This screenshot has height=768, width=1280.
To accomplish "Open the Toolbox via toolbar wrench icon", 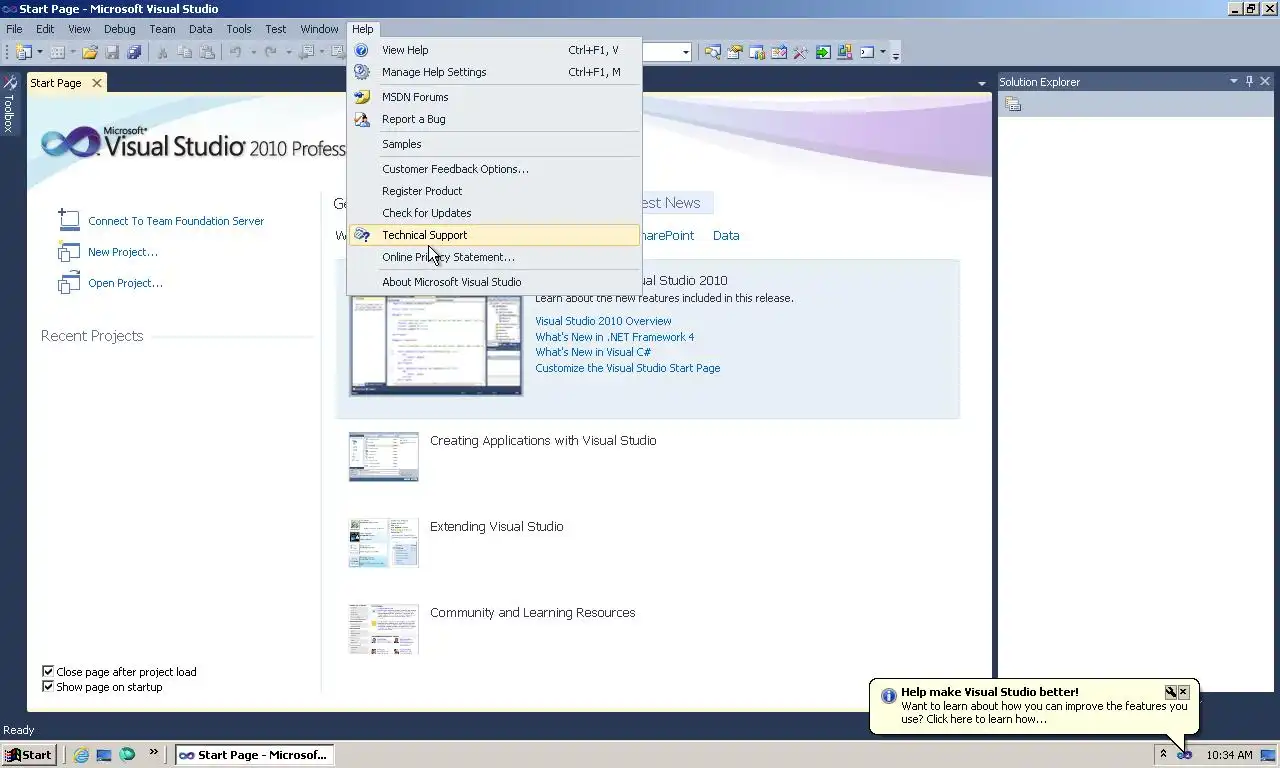I will [801, 52].
